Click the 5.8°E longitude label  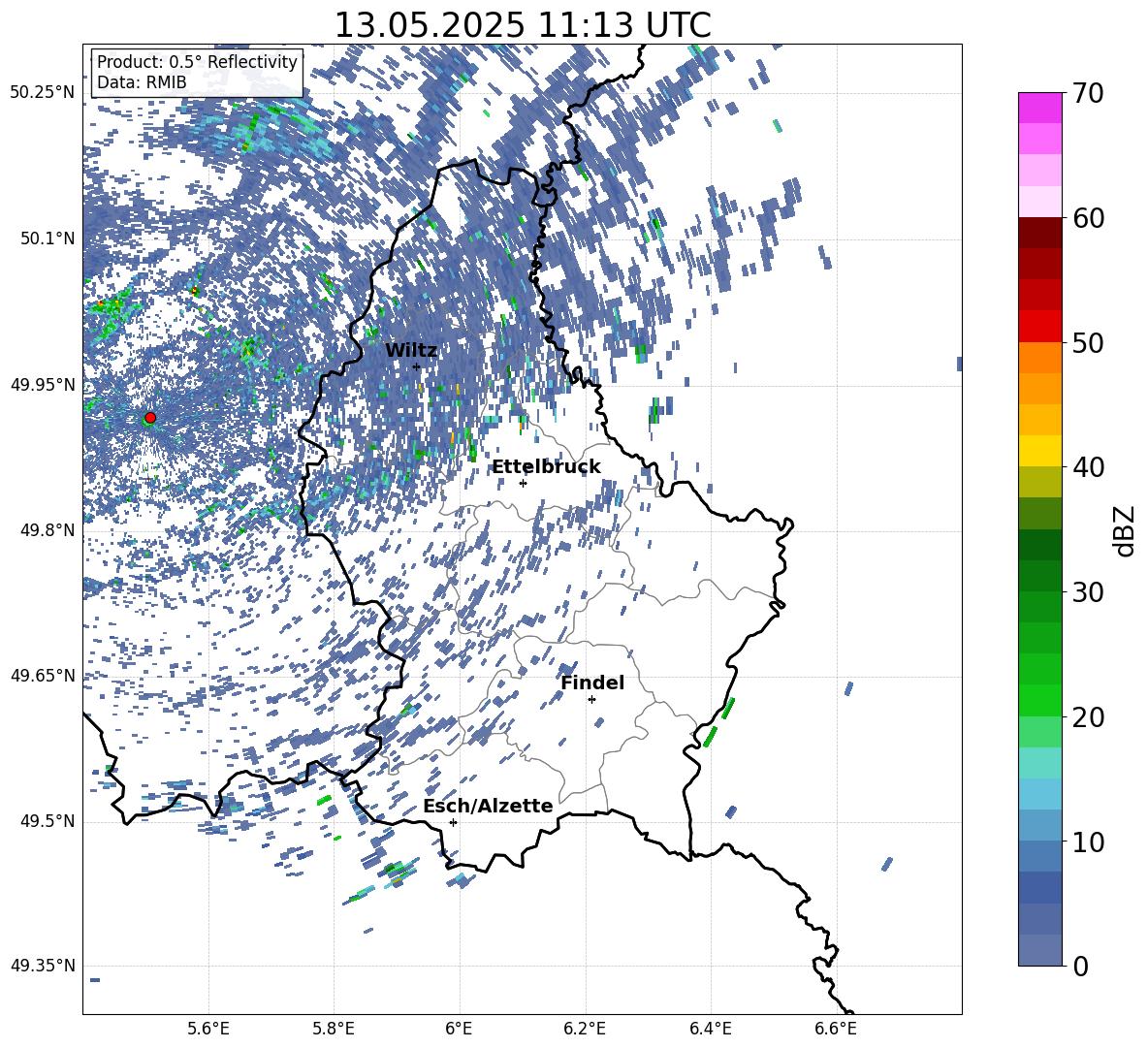pos(334,1029)
